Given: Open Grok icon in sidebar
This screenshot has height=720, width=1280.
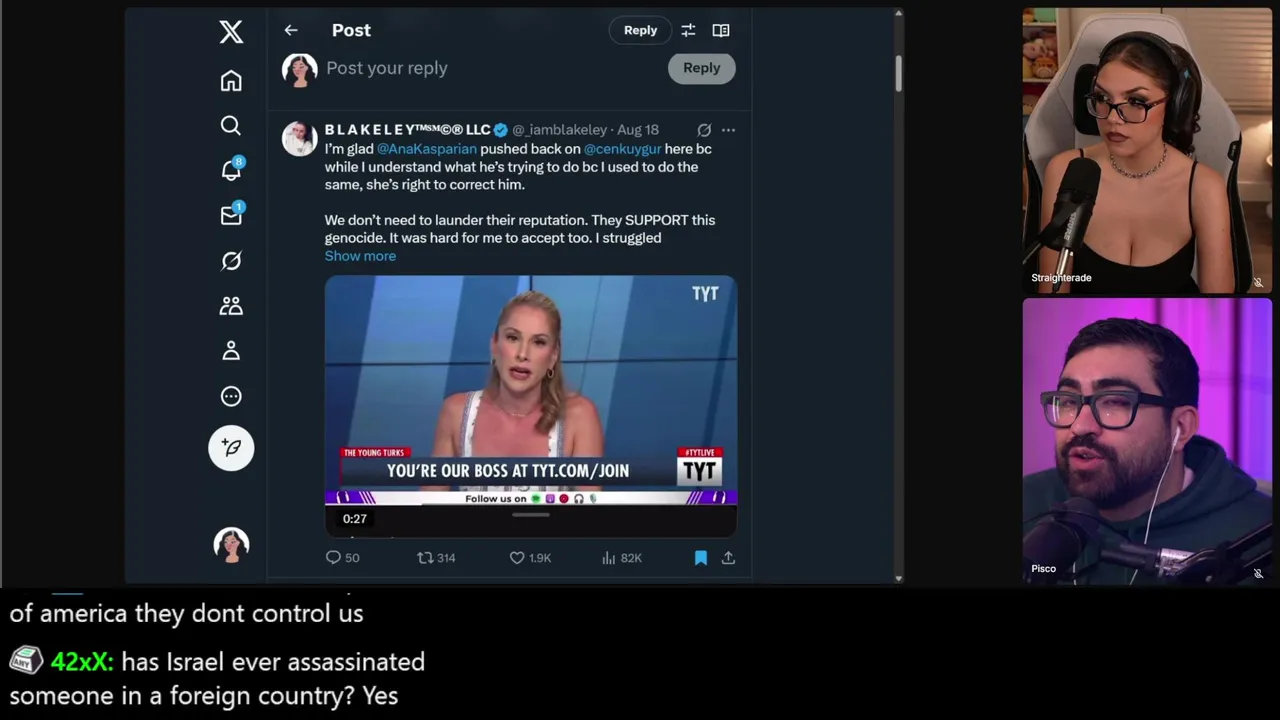Looking at the screenshot, I should tap(231, 261).
